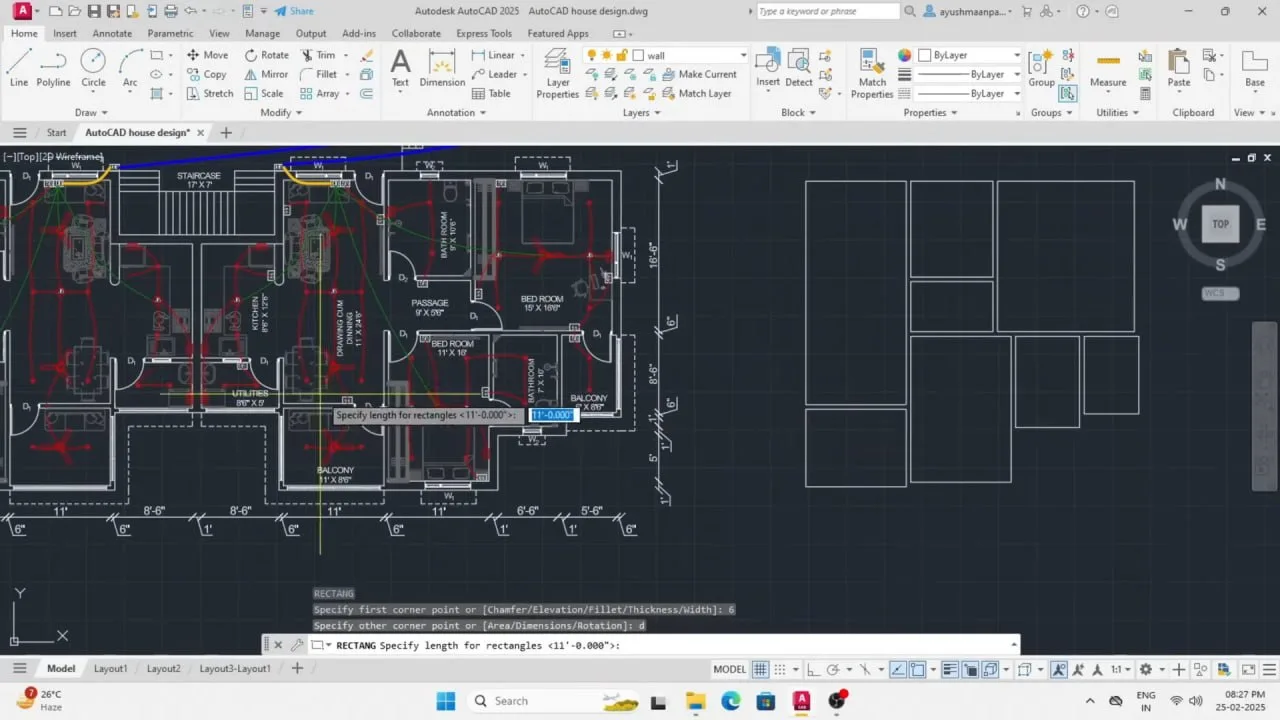The width and height of the screenshot is (1280, 720).
Task: Click the Group objects tool
Action: 1041,68
